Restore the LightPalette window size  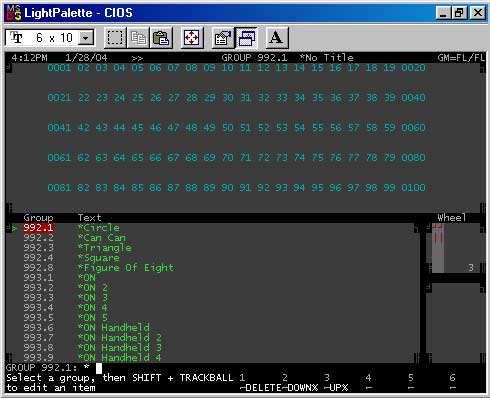459,13
